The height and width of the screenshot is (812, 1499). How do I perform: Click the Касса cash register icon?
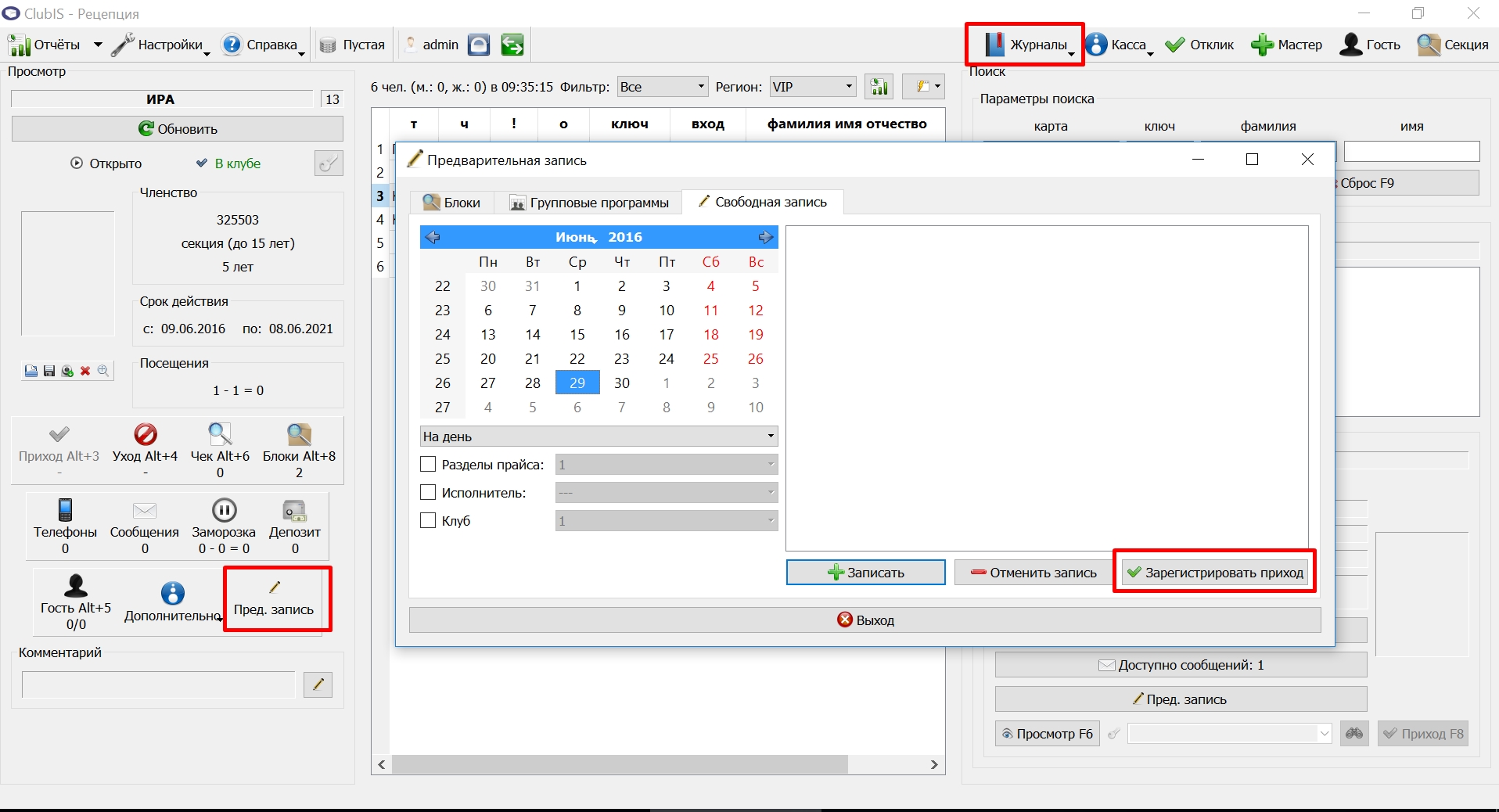pos(1097,45)
